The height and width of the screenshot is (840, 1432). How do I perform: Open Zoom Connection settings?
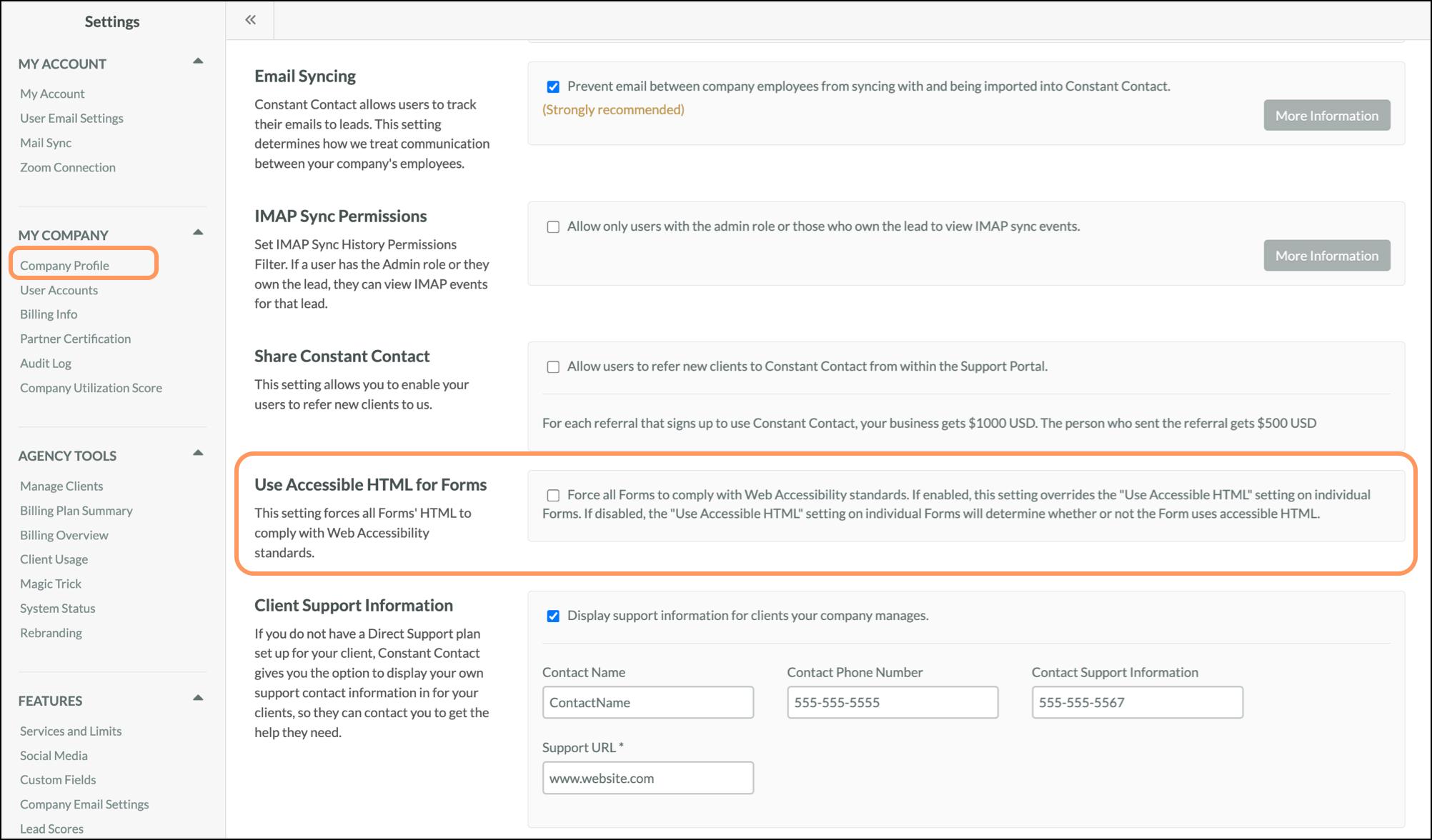(68, 167)
